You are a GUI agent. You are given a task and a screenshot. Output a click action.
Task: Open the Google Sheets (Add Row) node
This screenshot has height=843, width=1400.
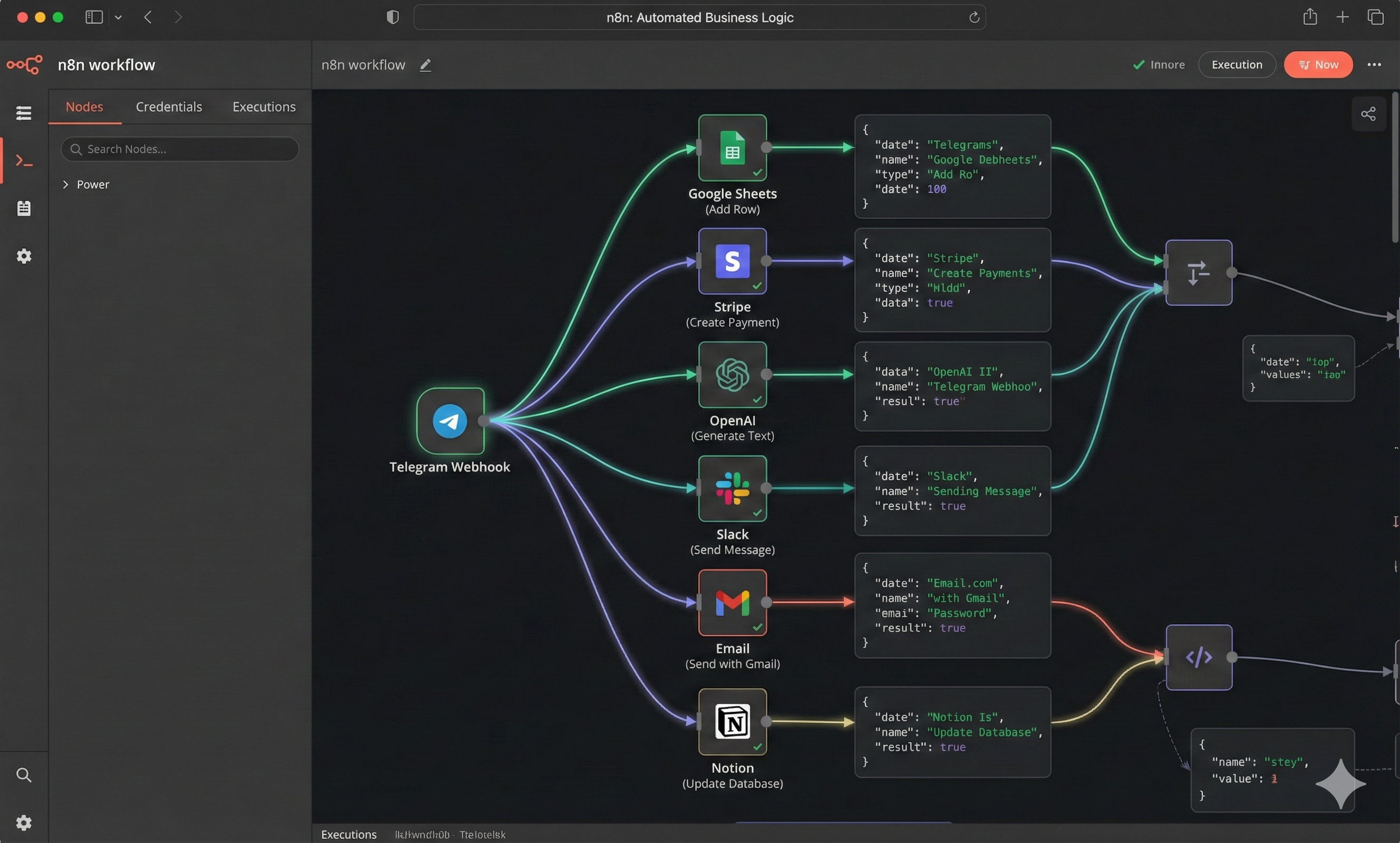732,147
